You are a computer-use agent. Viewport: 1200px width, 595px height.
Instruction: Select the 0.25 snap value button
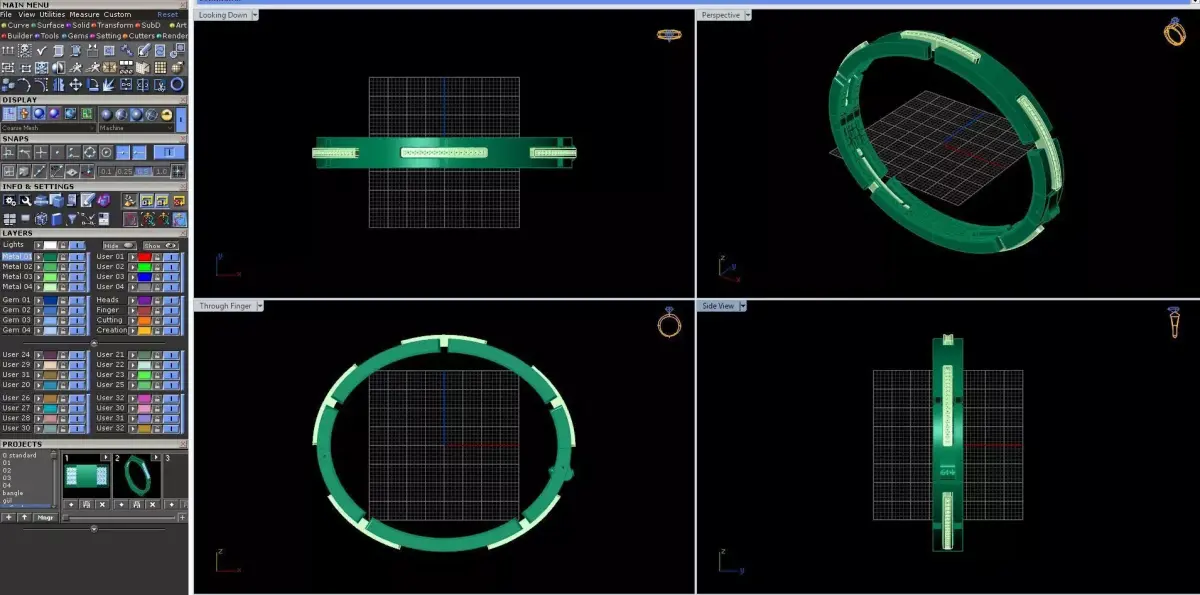point(124,171)
